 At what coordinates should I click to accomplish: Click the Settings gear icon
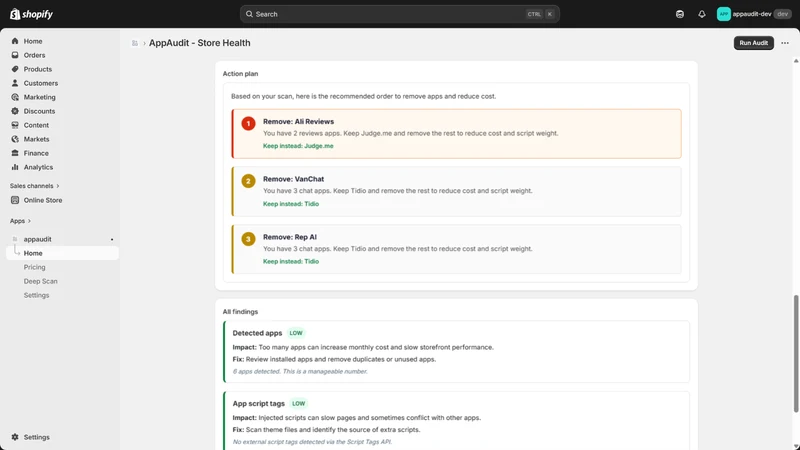pos(15,437)
